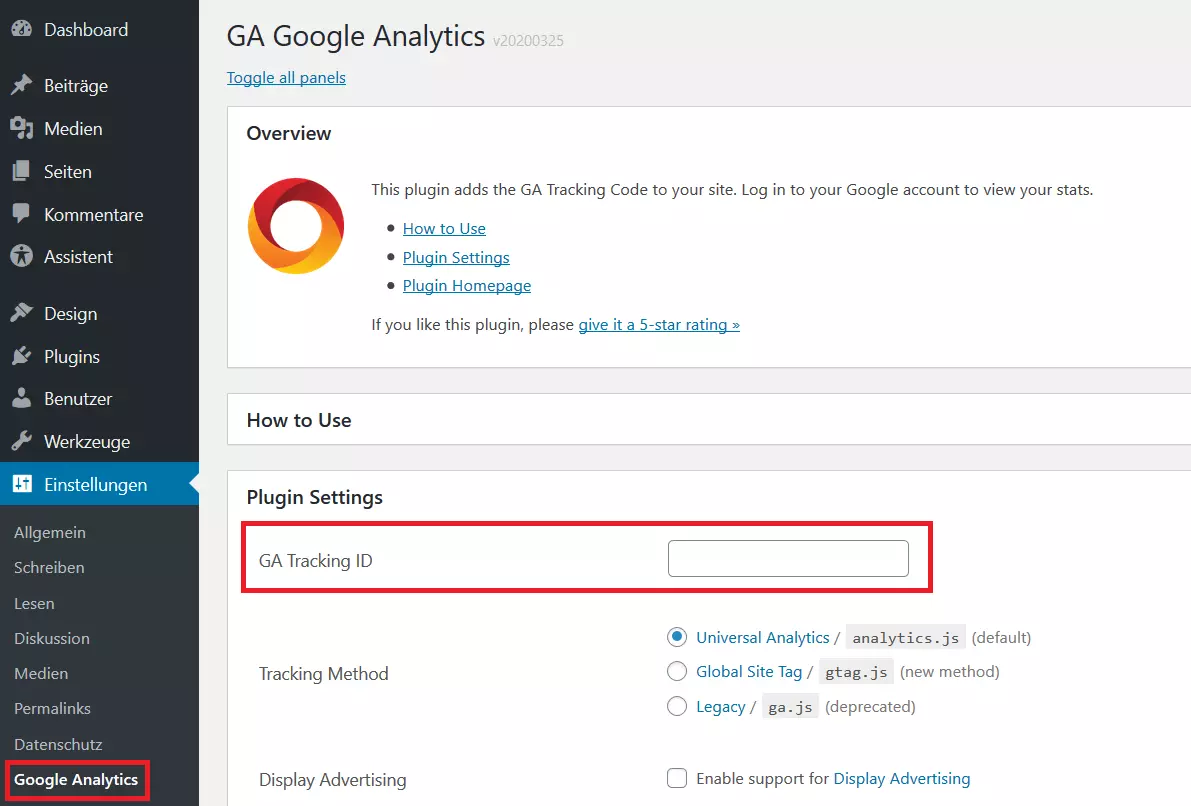Image resolution: width=1191 pixels, height=806 pixels.
Task: Click give it a 5-star rating link
Action: click(x=659, y=324)
